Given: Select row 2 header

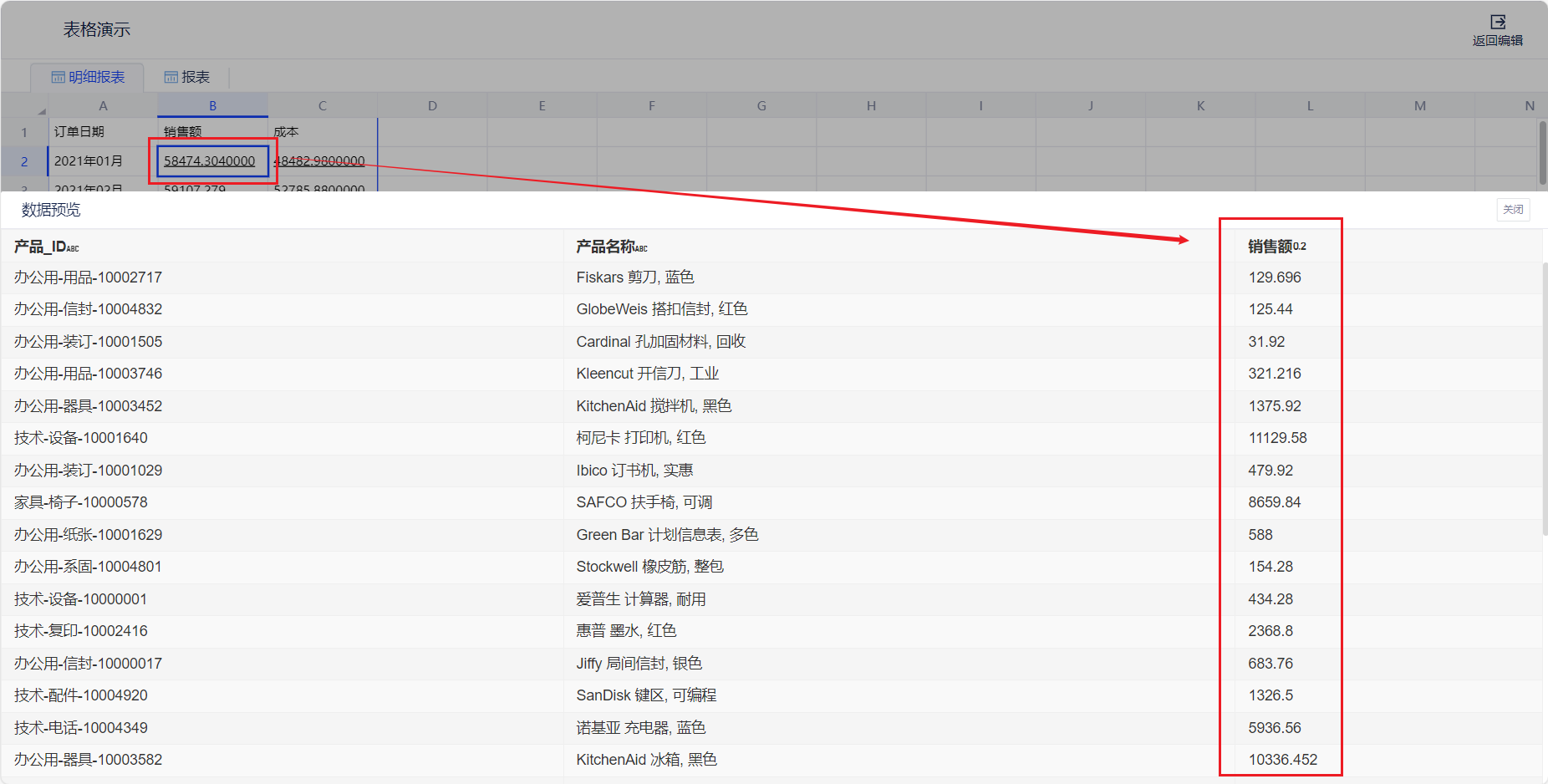Looking at the screenshot, I should [x=24, y=161].
